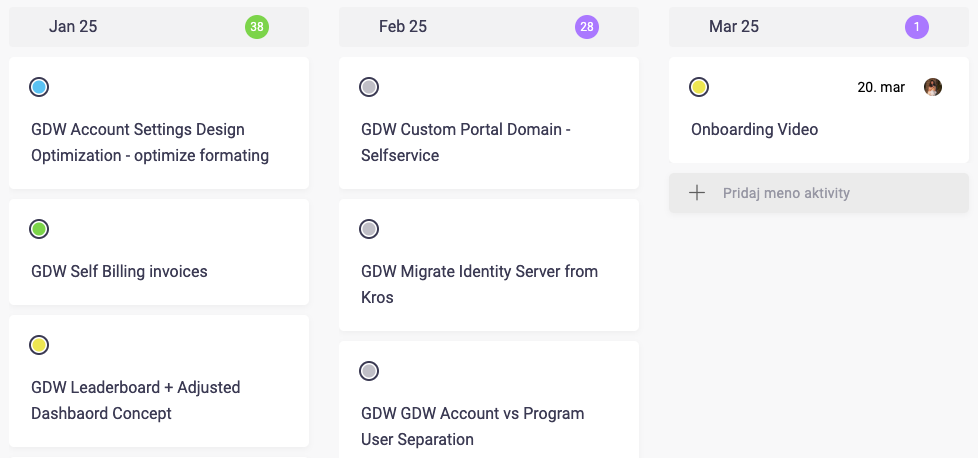
Task: Click purple 1 count badge on Mar 25
Action: pos(917,27)
